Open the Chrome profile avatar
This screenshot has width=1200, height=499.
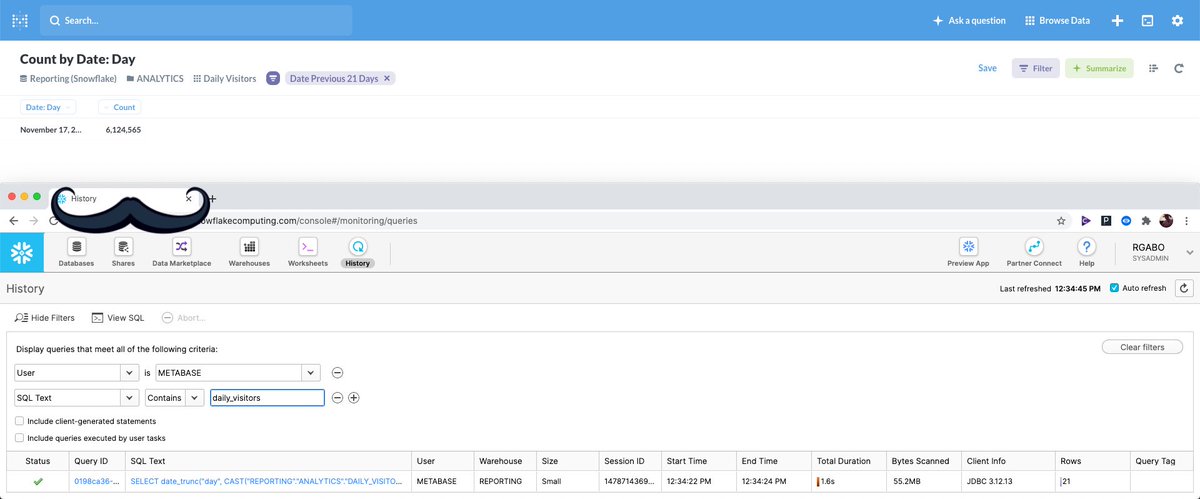point(1166,220)
